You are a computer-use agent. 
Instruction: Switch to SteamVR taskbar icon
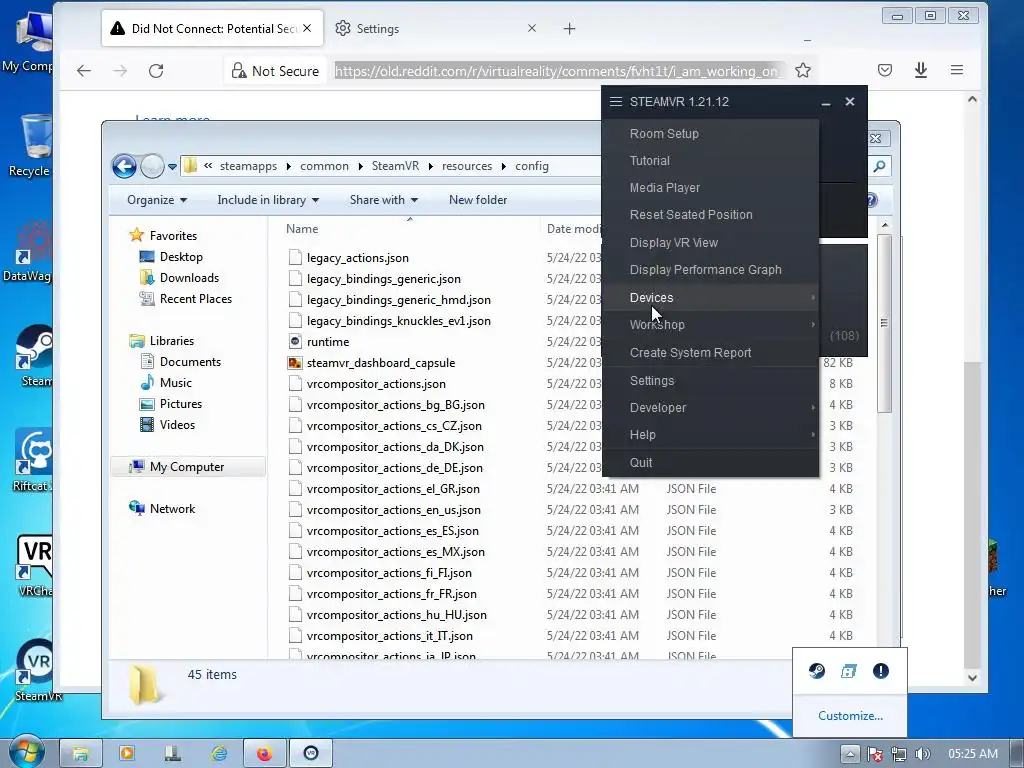pos(311,754)
